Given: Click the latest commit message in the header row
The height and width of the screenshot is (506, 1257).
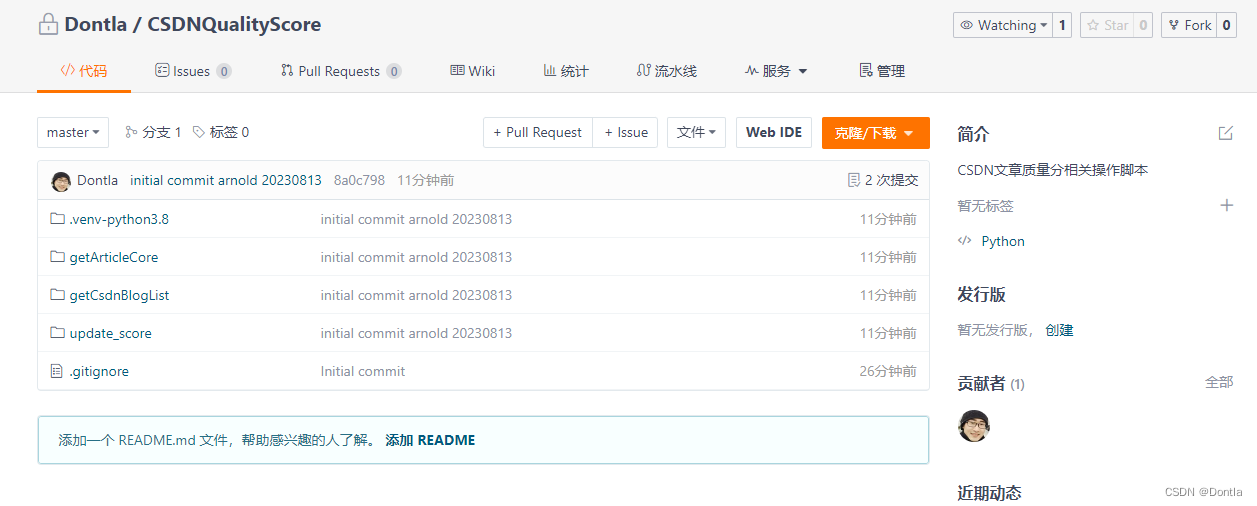Looking at the screenshot, I should tap(226, 180).
